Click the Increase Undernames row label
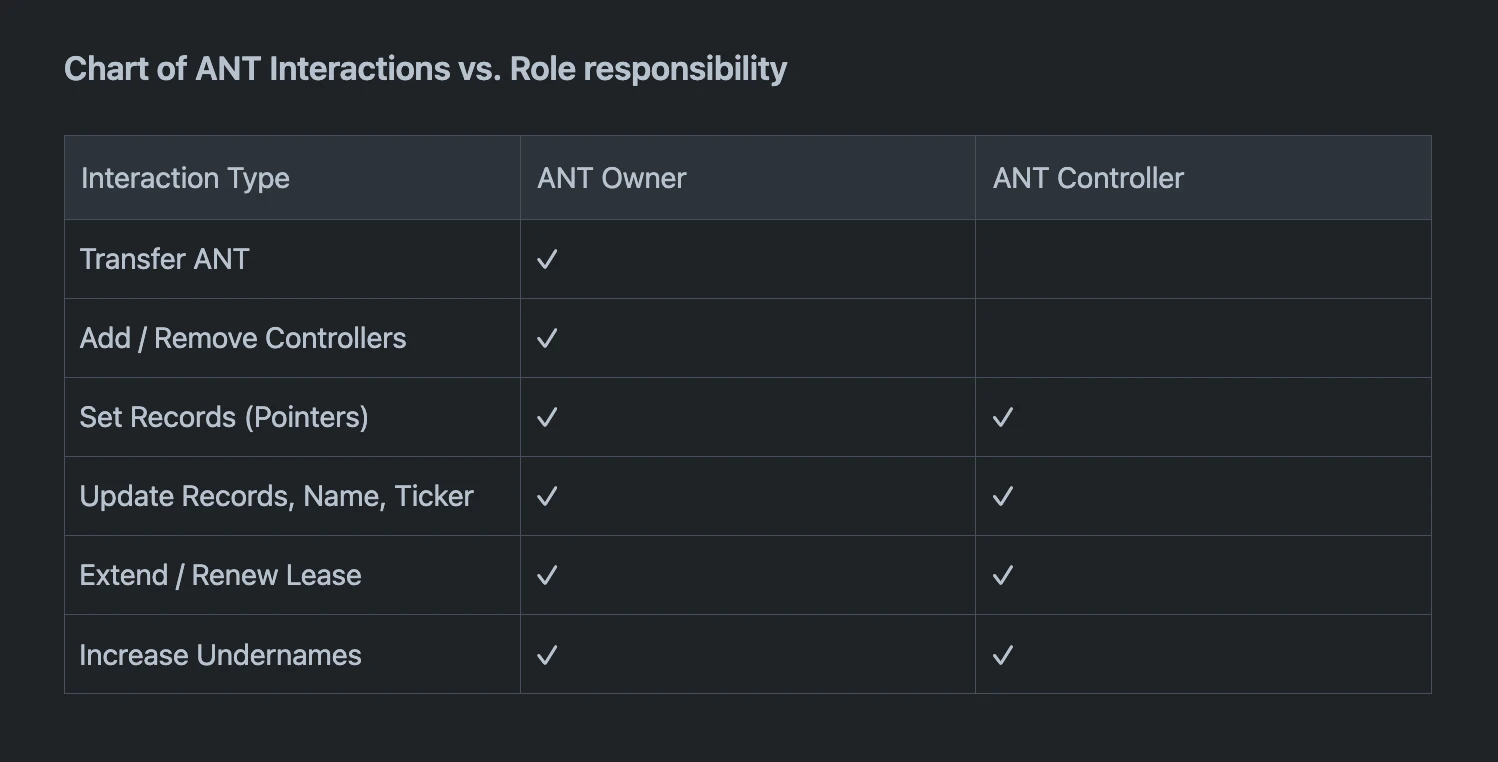1498x762 pixels. click(220, 655)
